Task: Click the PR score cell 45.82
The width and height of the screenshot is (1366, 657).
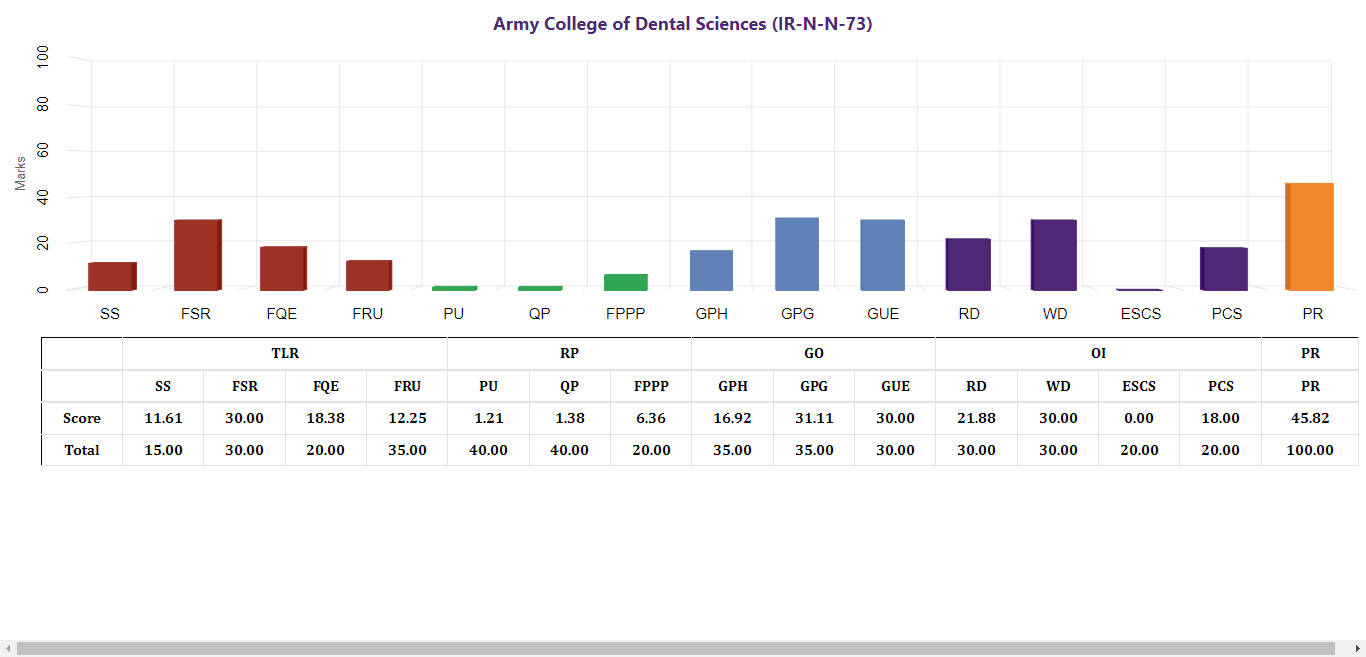Action: [1310, 418]
